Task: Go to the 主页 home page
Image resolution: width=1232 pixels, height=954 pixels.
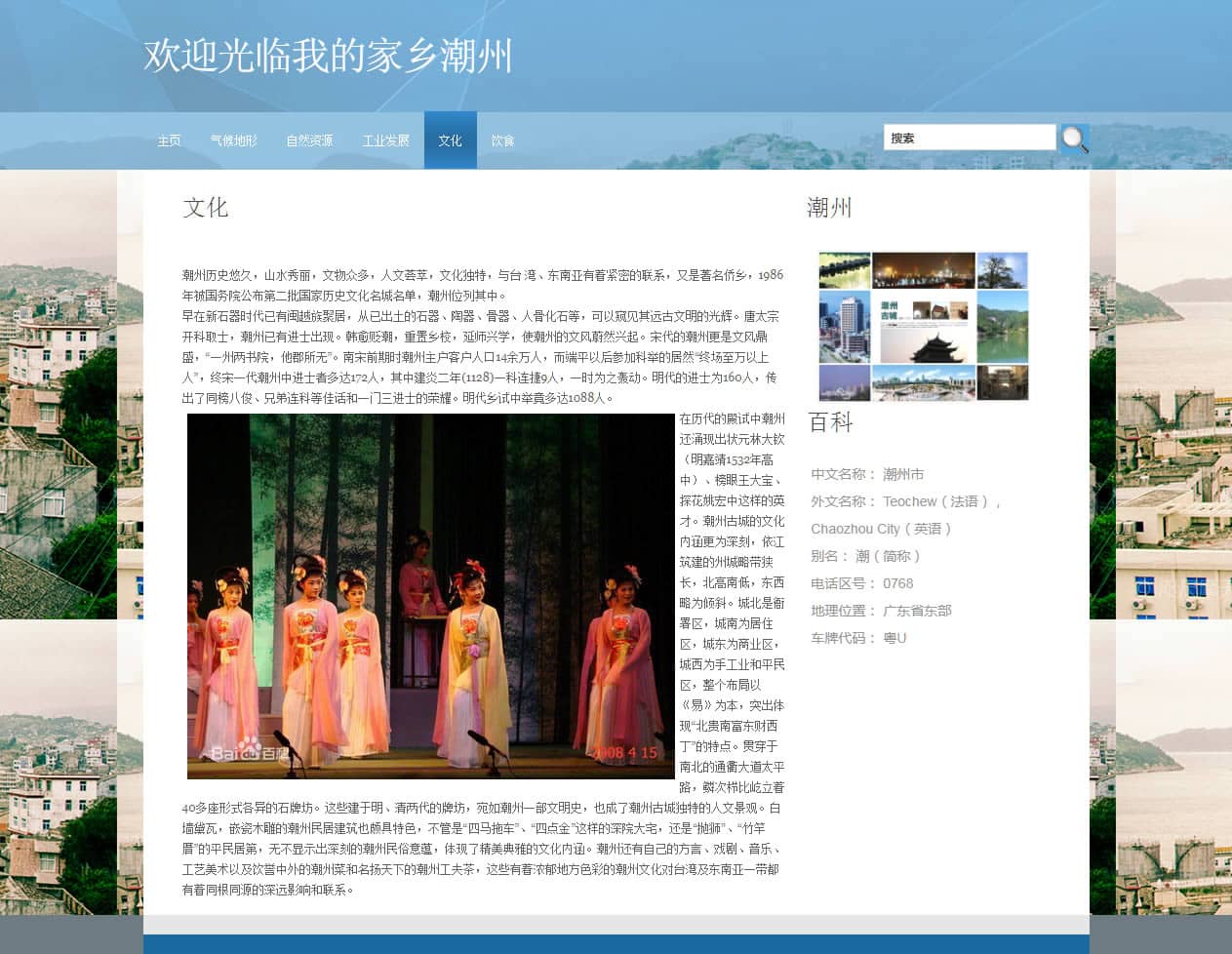Action: click(x=169, y=140)
